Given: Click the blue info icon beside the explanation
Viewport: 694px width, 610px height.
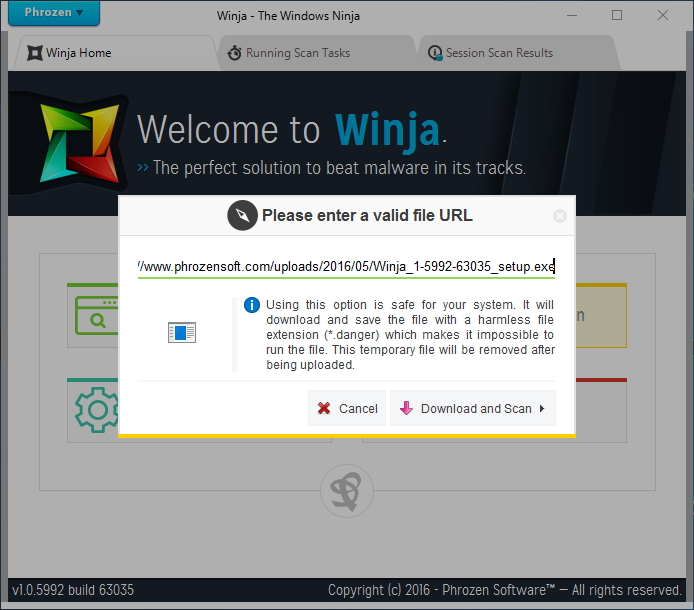Looking at the screenshot, I should pyautogui.click(x=252, y=305).
